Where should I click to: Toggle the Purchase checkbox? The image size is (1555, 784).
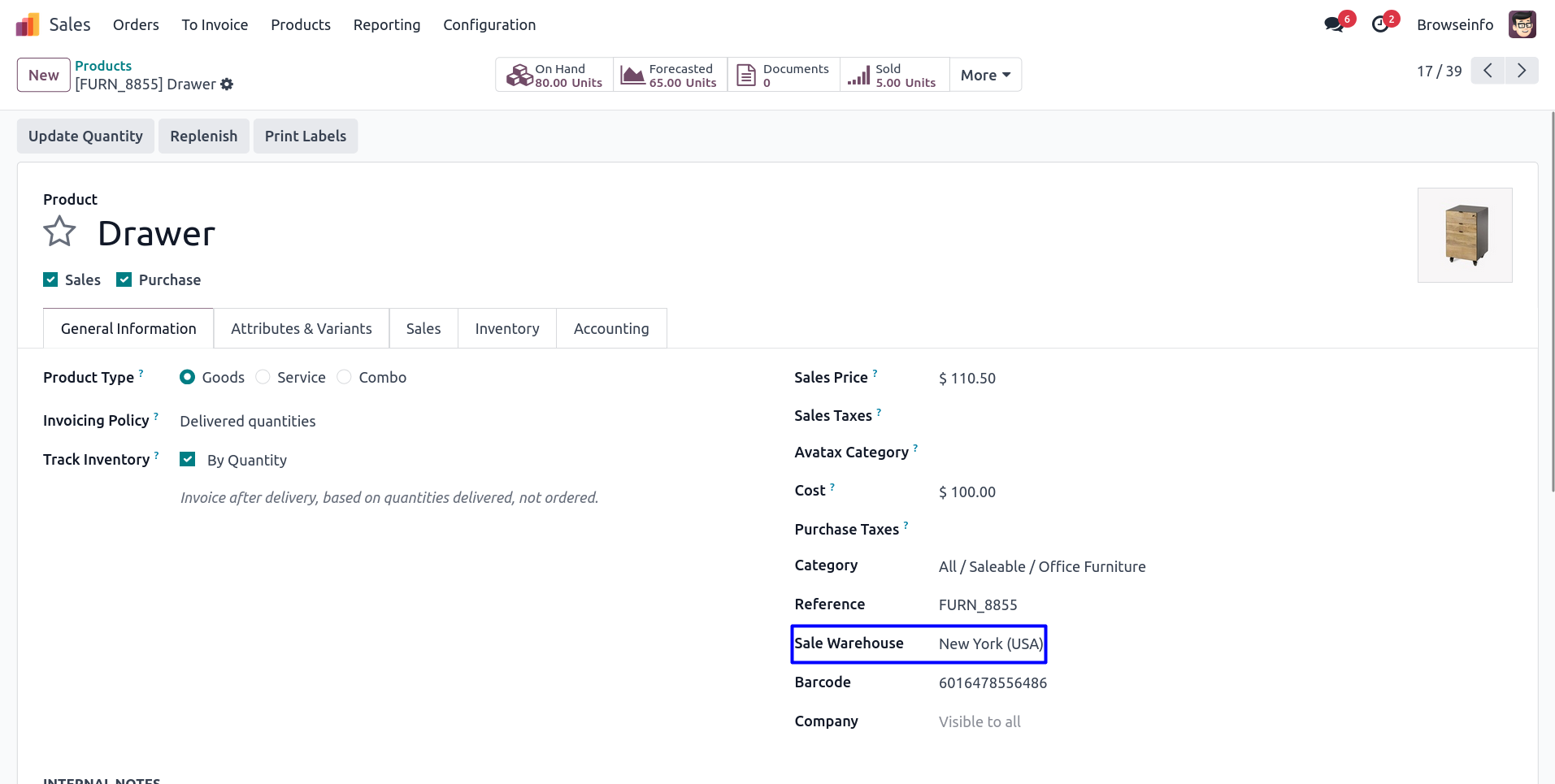tap(124, 279)
